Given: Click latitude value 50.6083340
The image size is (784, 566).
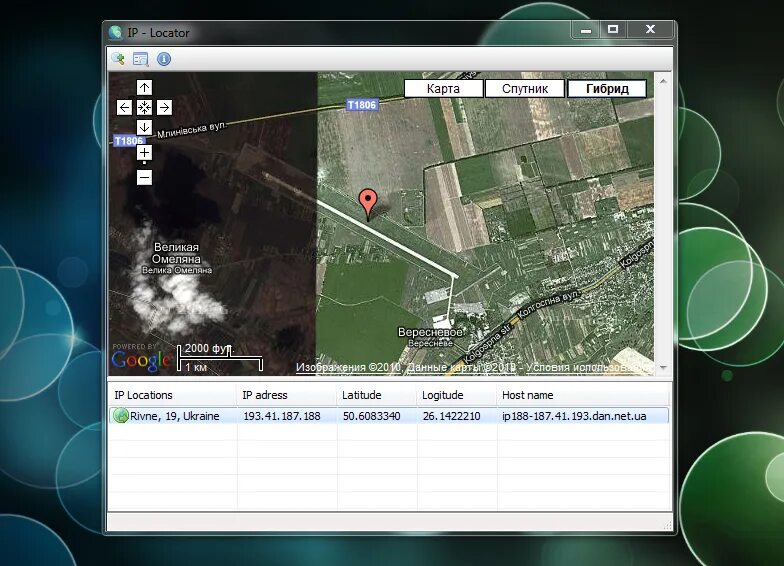Looking at the screenshot, I should point(372,416).
